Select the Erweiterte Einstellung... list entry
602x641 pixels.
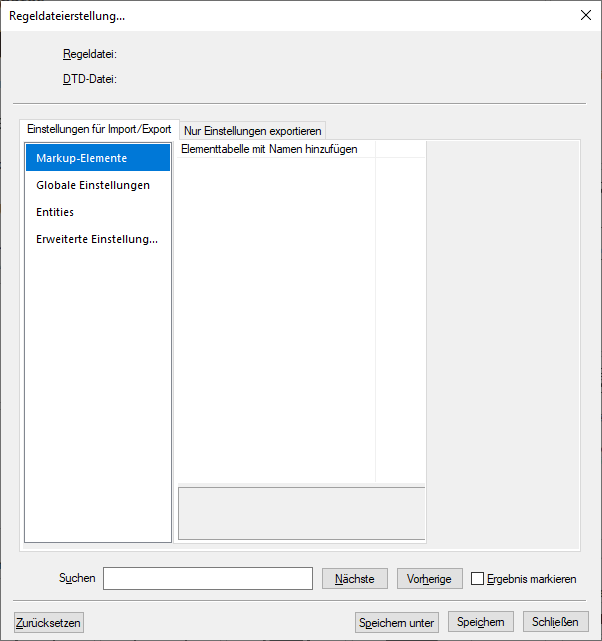(97, 239)
